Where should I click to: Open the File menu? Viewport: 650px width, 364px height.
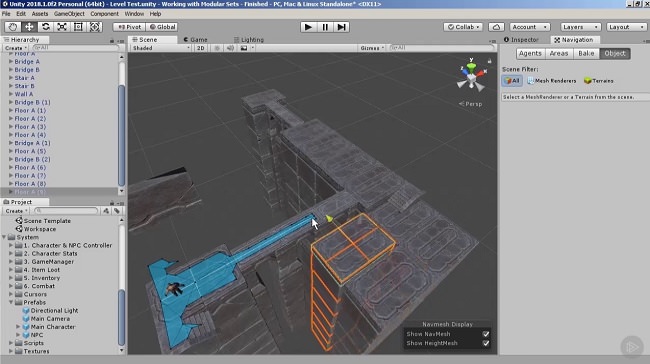(6, 14)
